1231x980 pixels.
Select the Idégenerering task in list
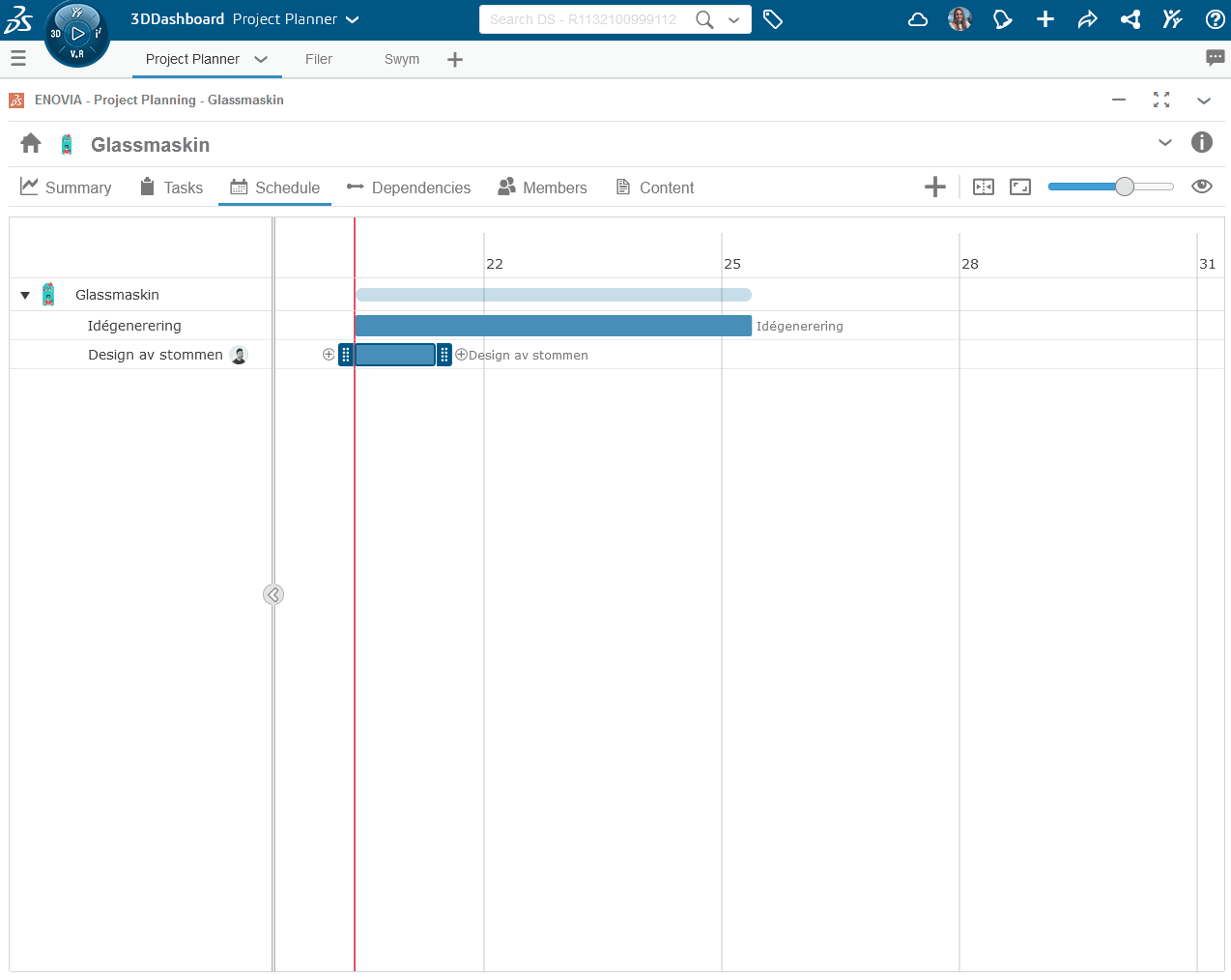(x=134, y=326)
